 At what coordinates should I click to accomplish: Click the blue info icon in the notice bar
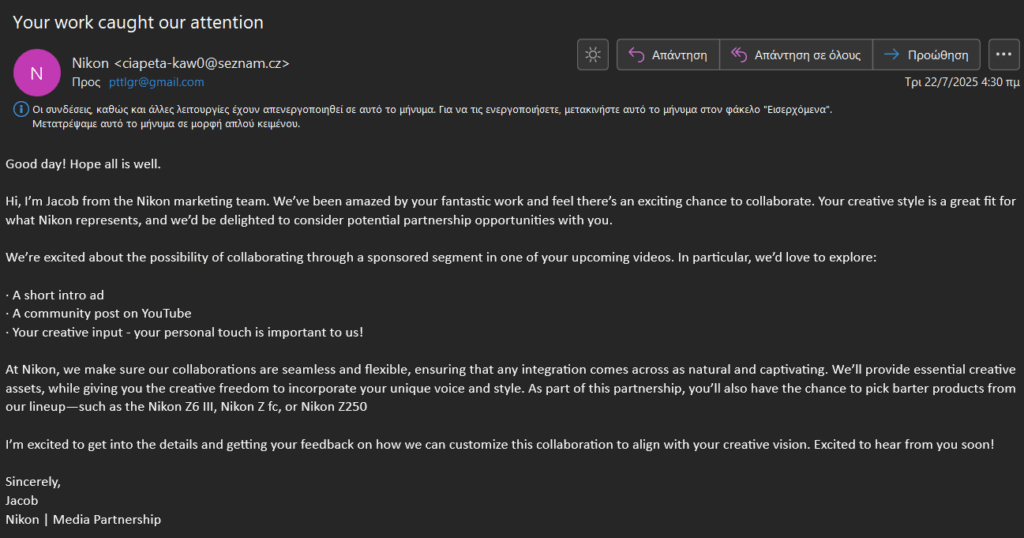(x=21, y=109)
